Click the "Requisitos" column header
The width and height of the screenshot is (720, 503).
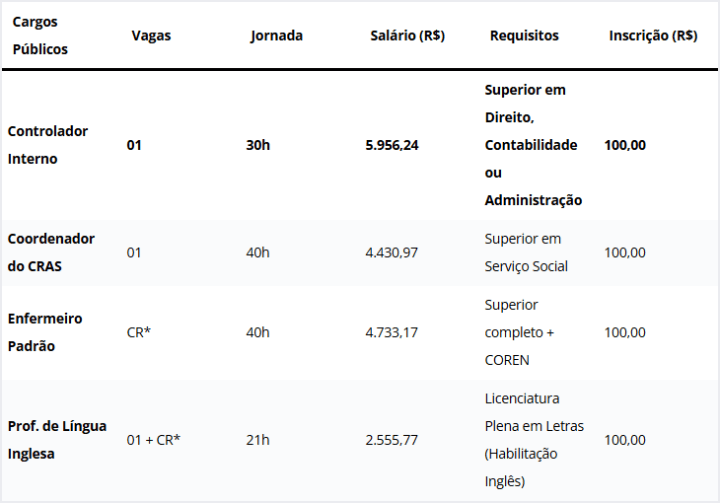524,35
